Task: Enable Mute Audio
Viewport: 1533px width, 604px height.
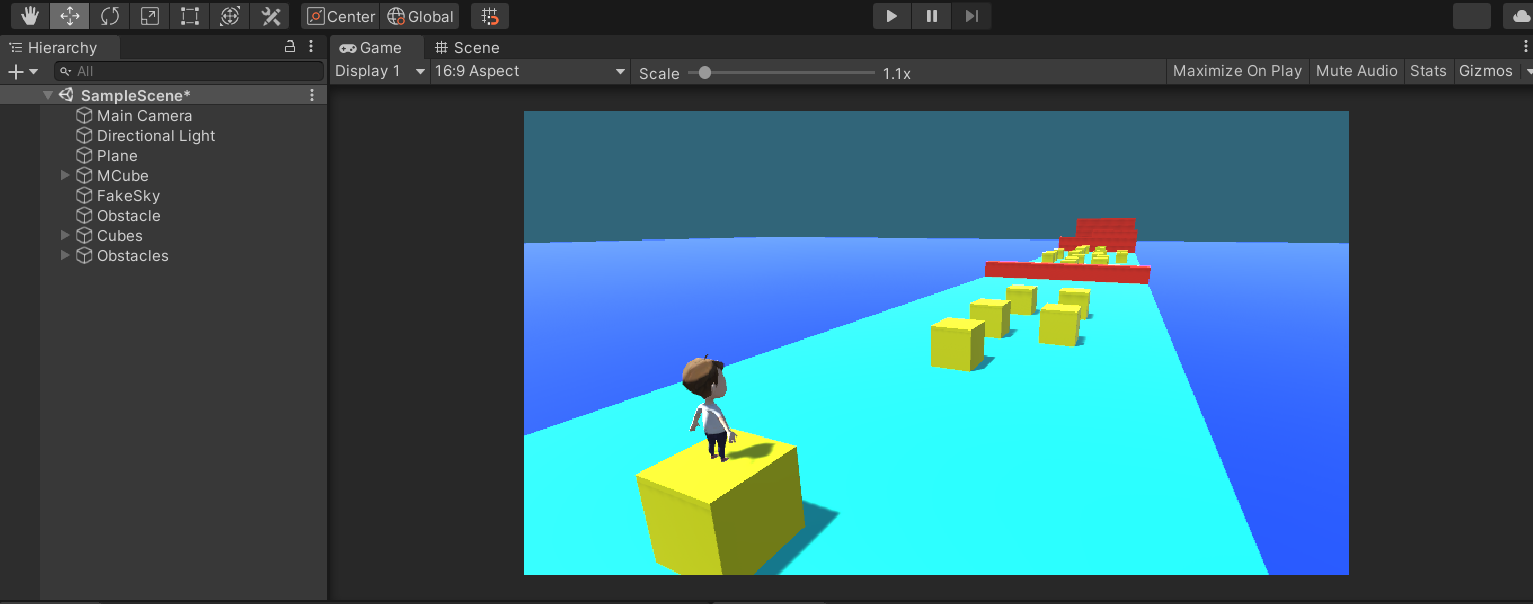Action: tap(1356, 71)
